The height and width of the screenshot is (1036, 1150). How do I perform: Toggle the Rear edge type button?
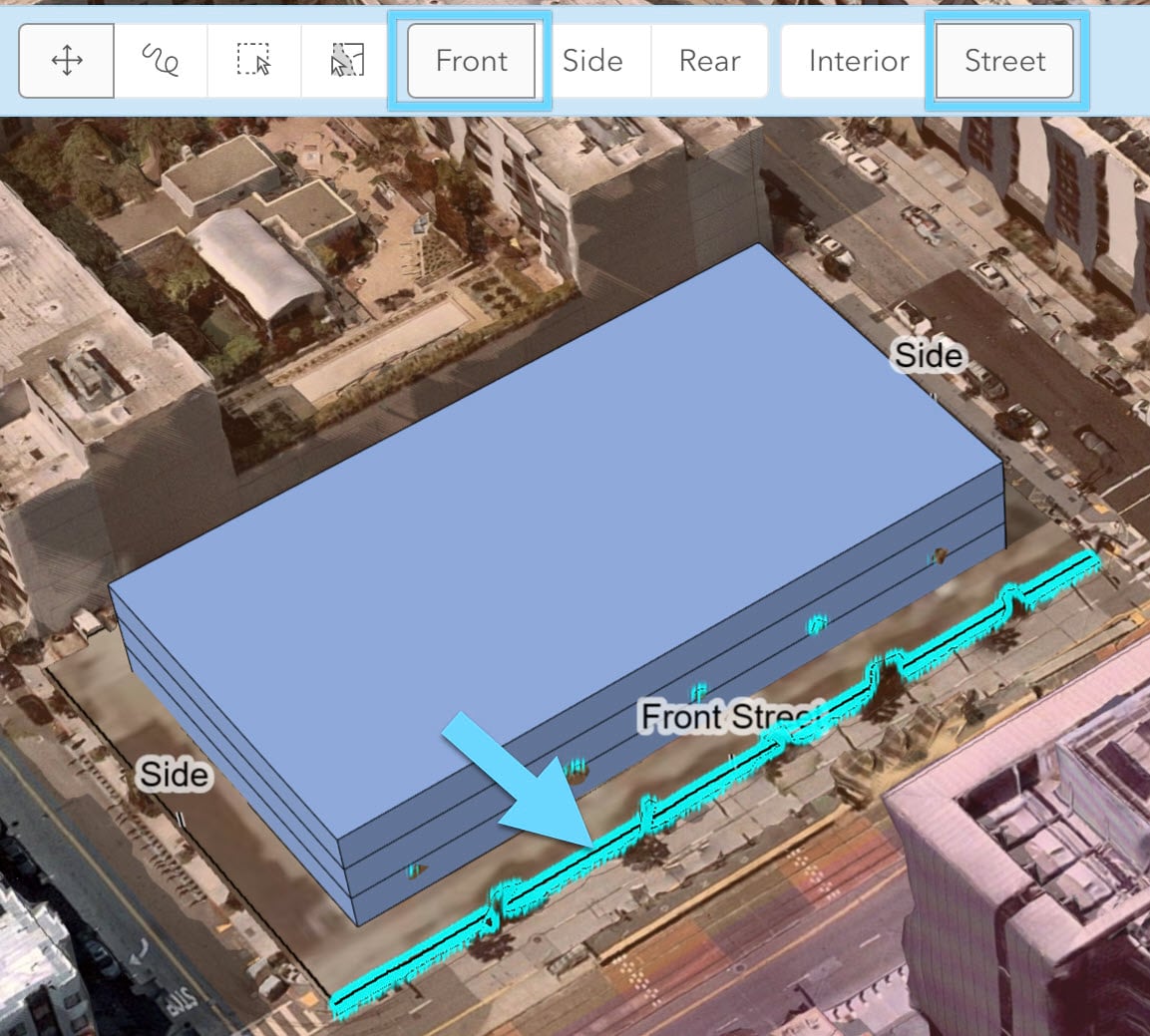pyautogui.click(x=709, y=60)
